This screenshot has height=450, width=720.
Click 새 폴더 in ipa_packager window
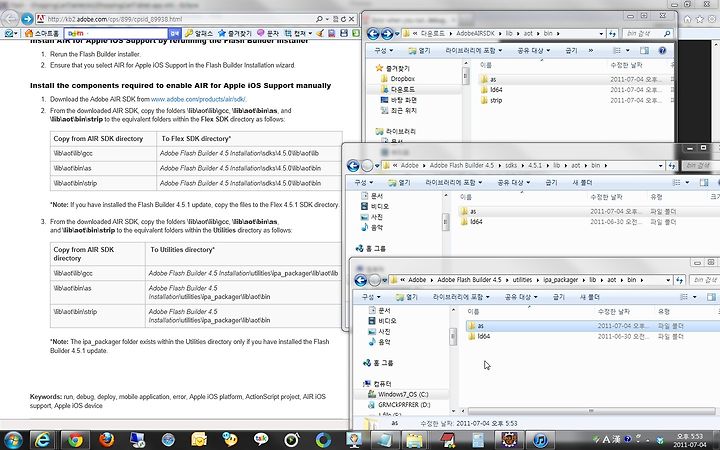[590, 297]
